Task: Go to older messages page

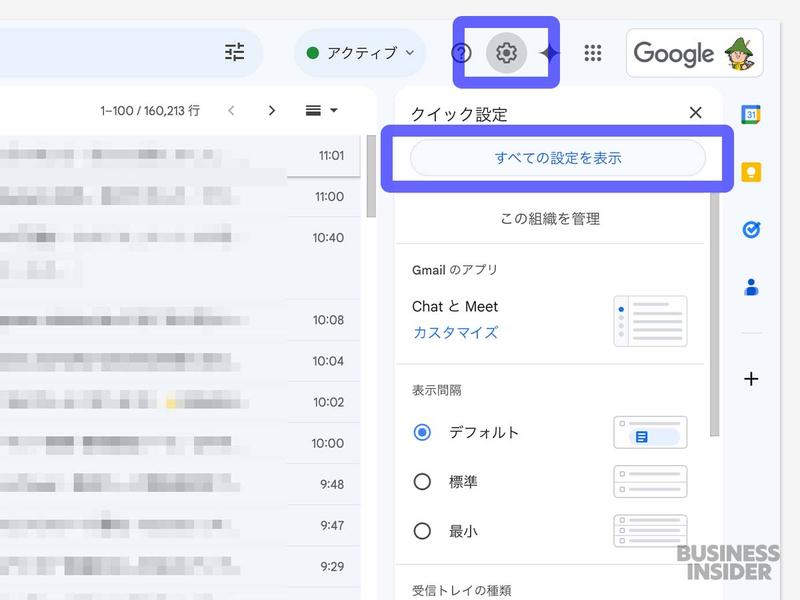Action: coord(271,110)
